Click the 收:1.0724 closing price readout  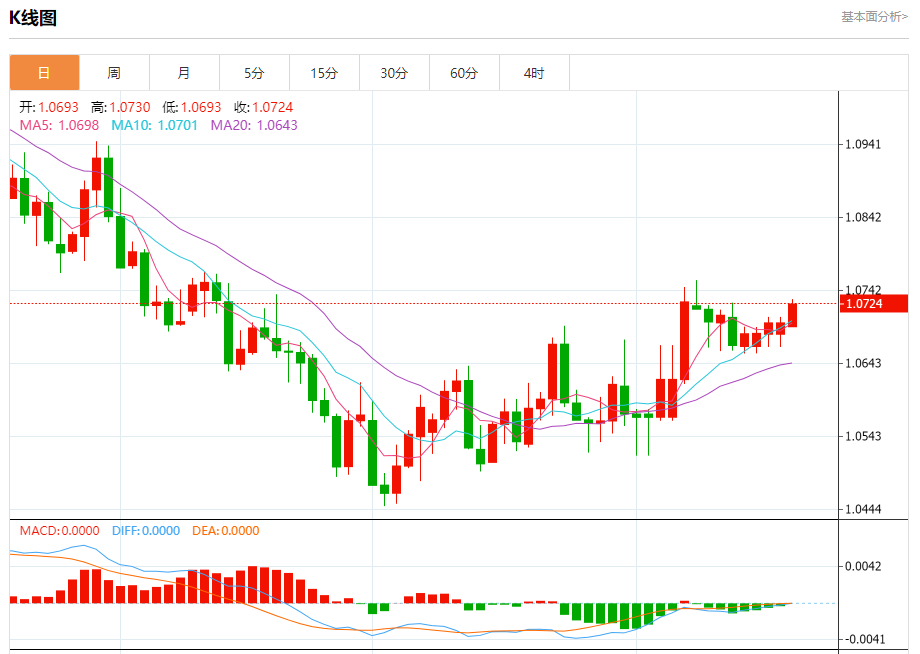pos(263,107)
